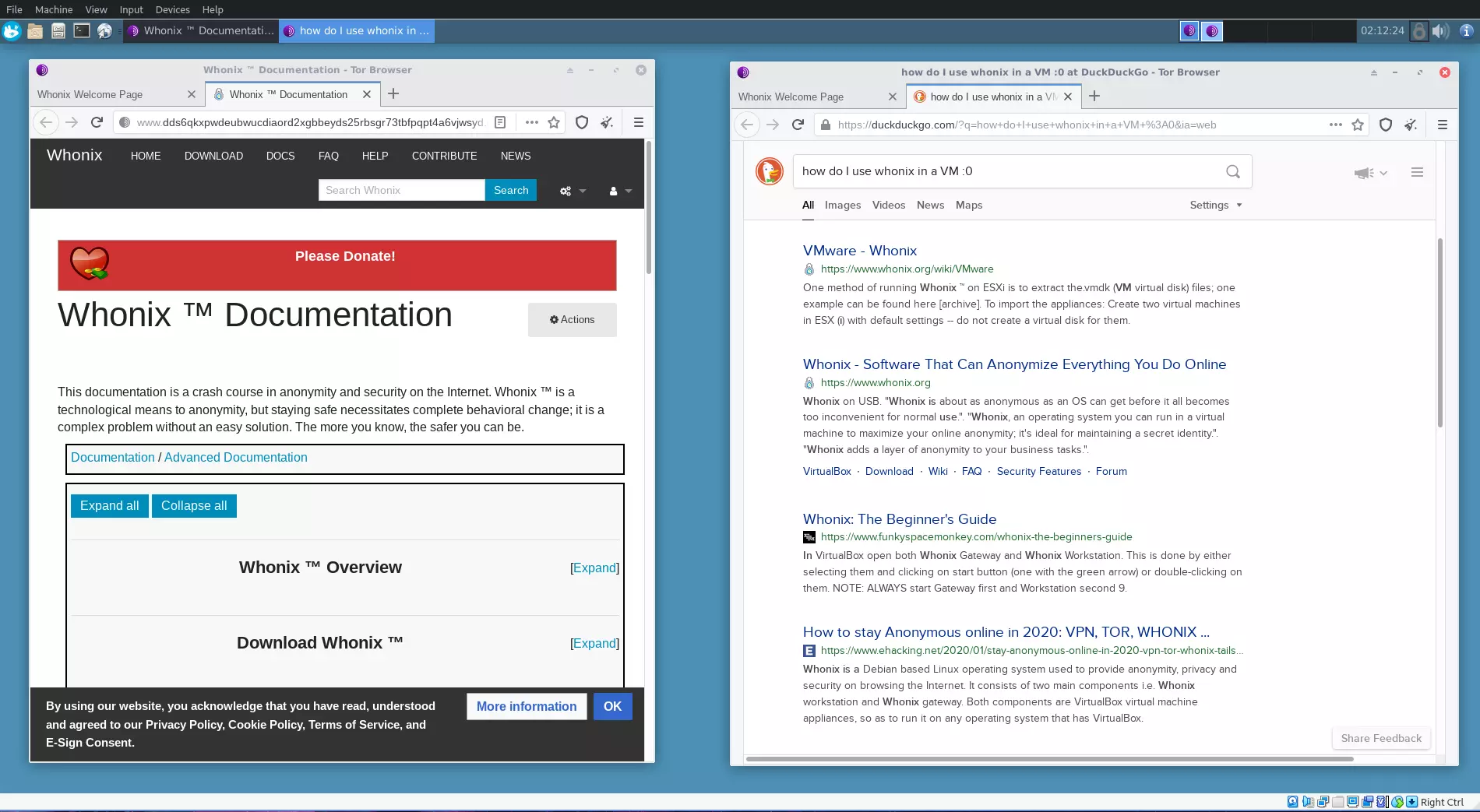Screen dimensions: 1480x812
Task: Open shield security level in DuckDuckGo window
Action: [1386, 125]
